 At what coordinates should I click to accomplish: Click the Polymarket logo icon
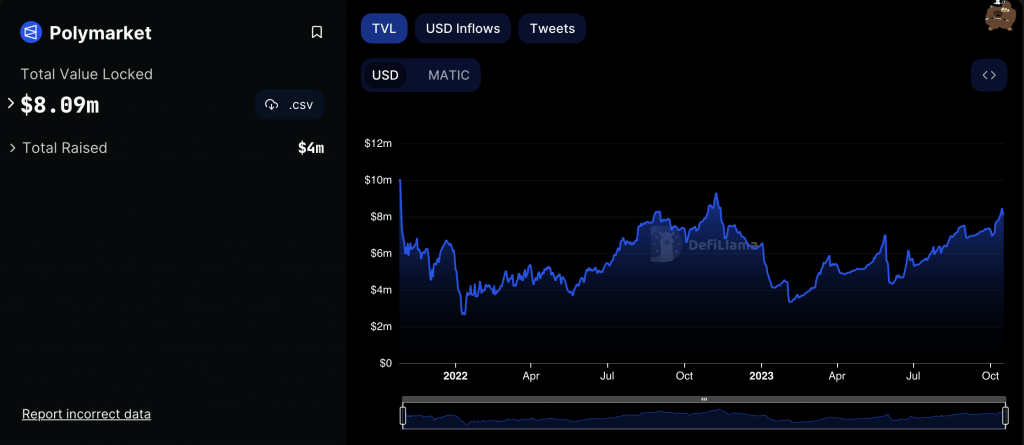tap(31, 32)
